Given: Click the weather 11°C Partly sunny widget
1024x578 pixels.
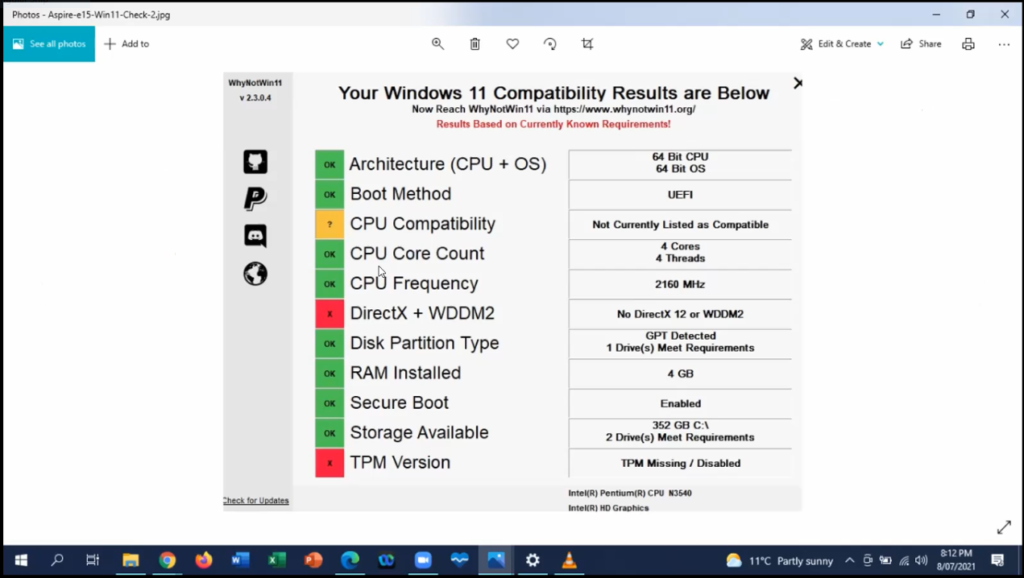Looking at the screenshot, I should click(780, 560).
